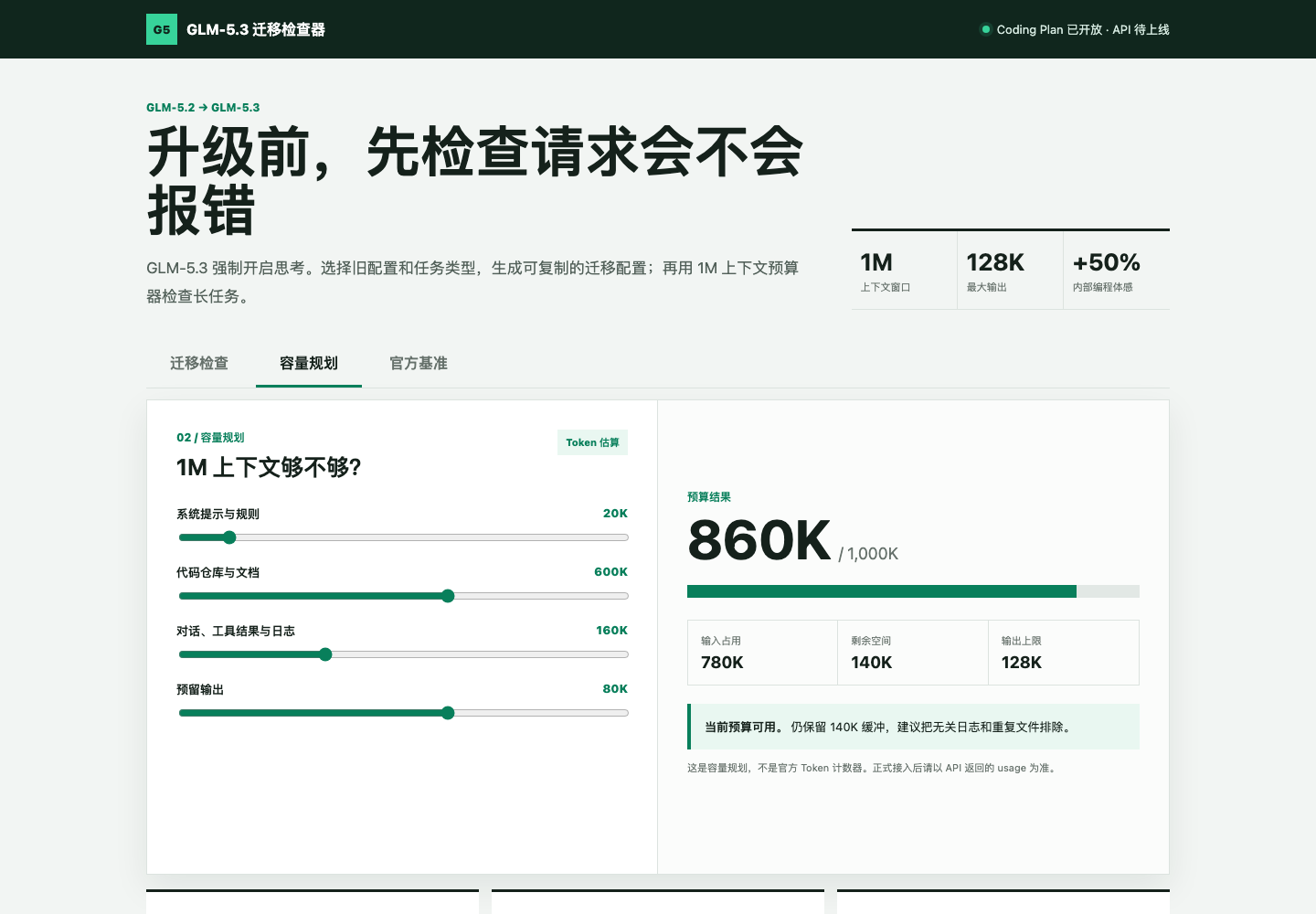
Task: Click the 20K value for 系统提示与规则
Action: coord(615,514)
